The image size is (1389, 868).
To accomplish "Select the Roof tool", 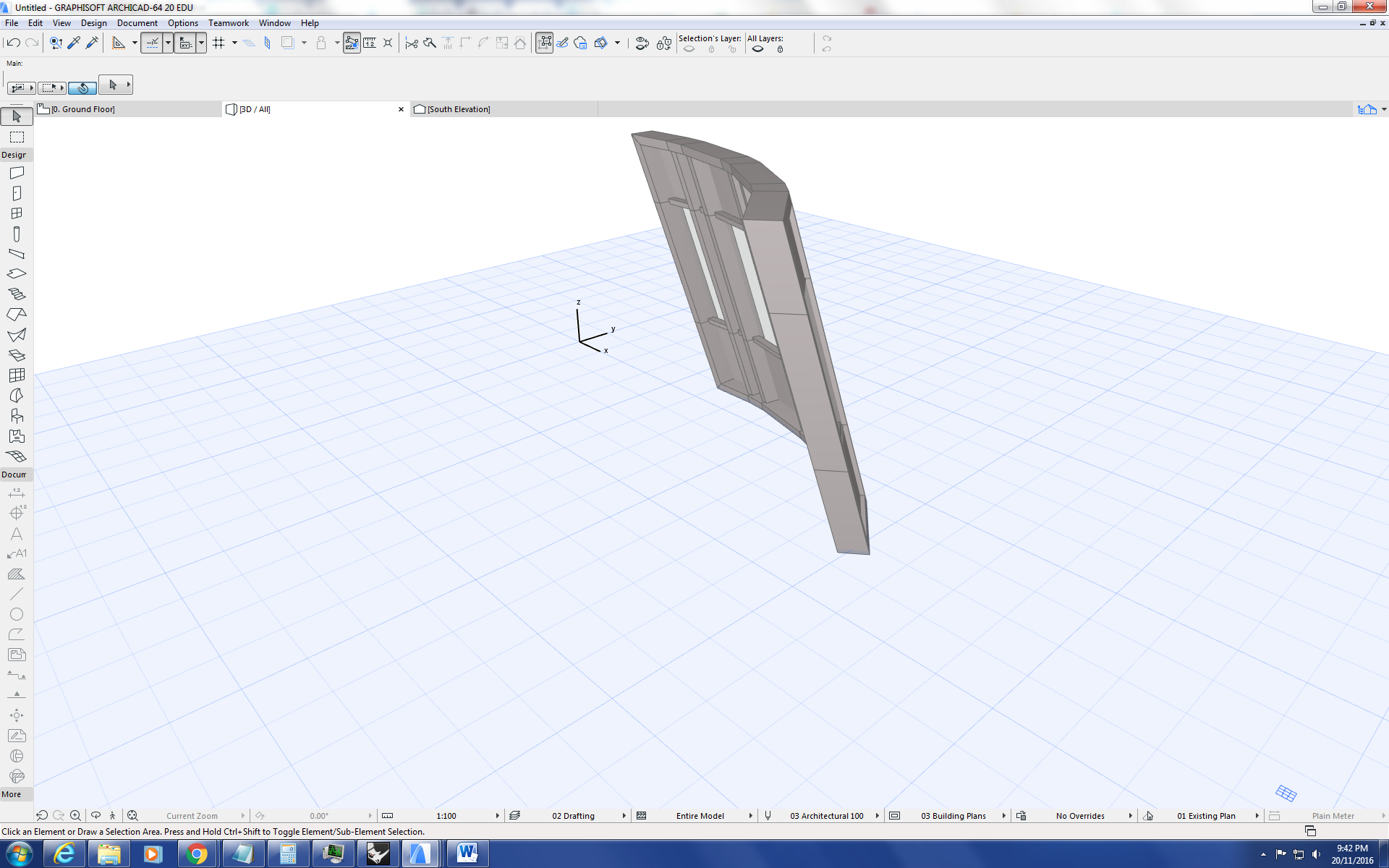I will coord(17,315).
